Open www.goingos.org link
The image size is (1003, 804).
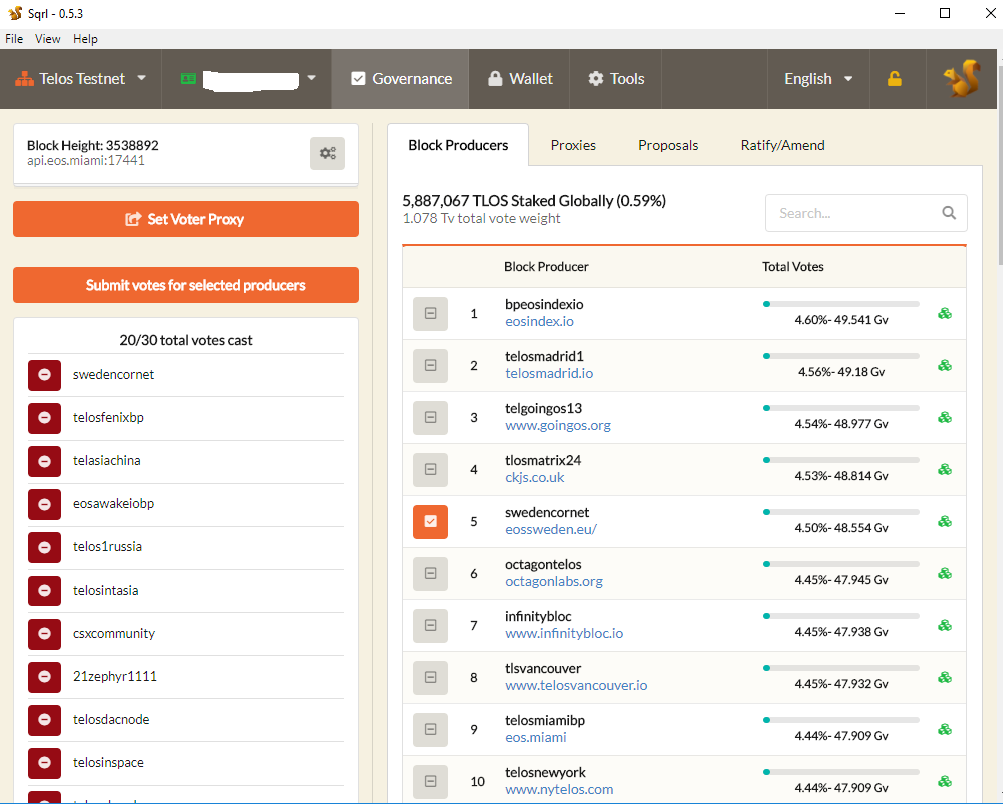(558, 425)
